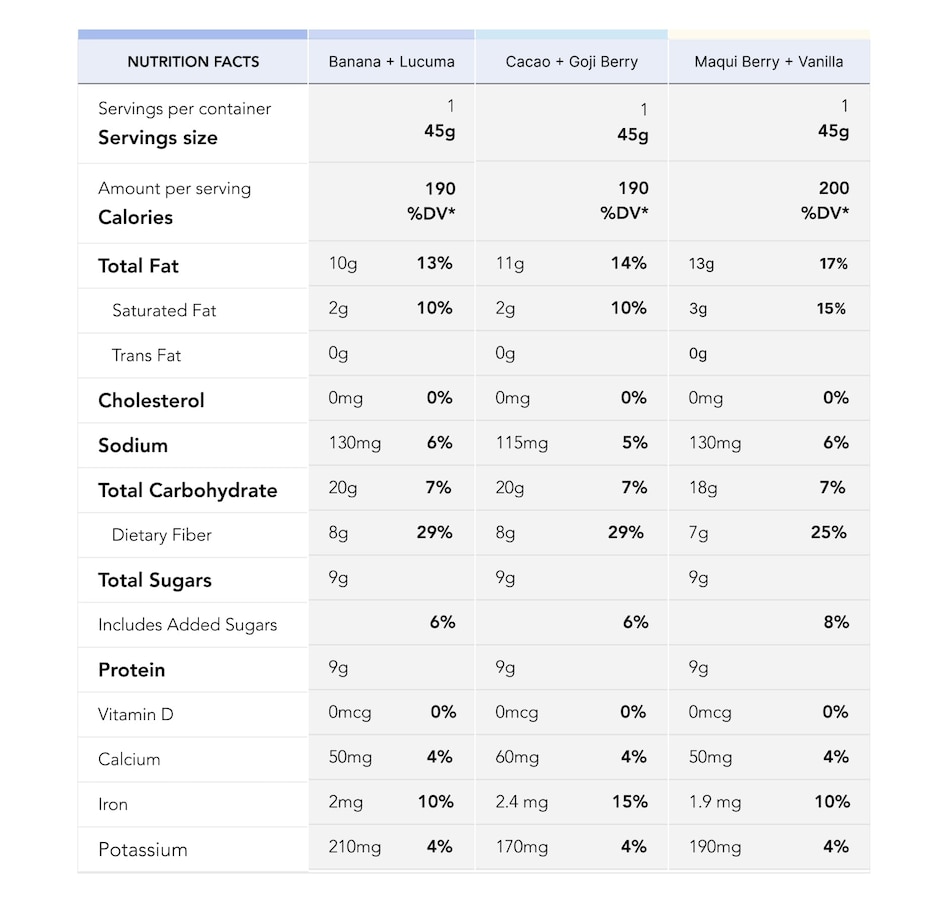The image size is (950, 903).
Task: Click the Sodium row label
Action: 133,446
